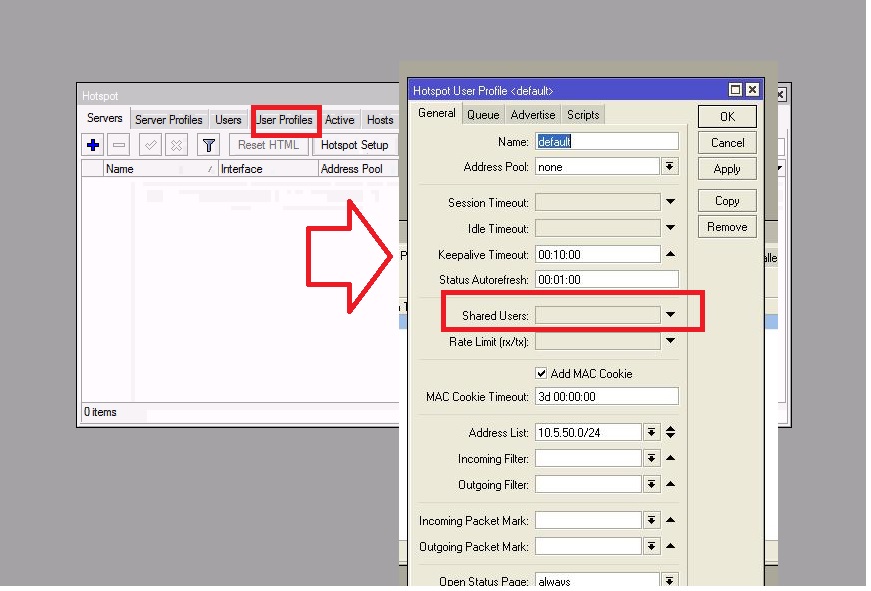Click the Name column header
Viewport: 871px width, 591px height.
[160, 169]
